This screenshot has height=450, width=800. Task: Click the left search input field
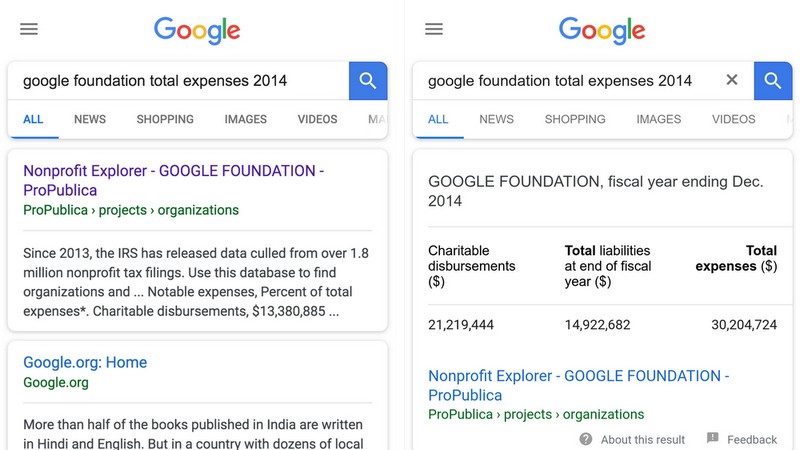tap(179, 81)
